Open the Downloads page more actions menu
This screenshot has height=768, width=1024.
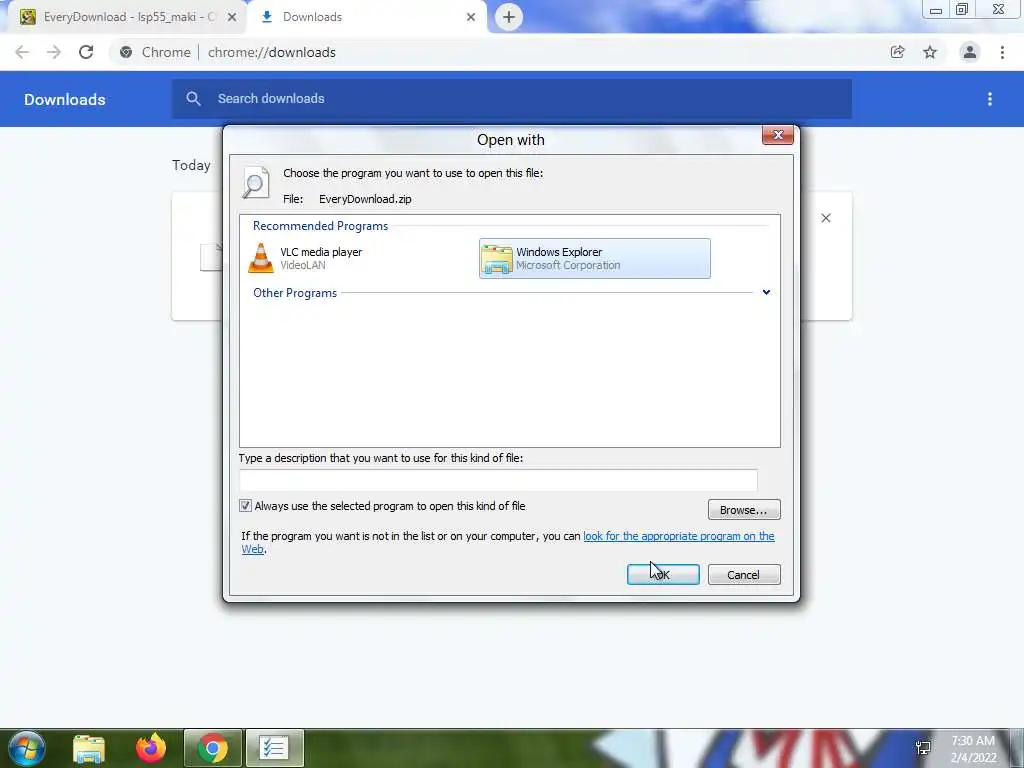(x=990, y=99)
